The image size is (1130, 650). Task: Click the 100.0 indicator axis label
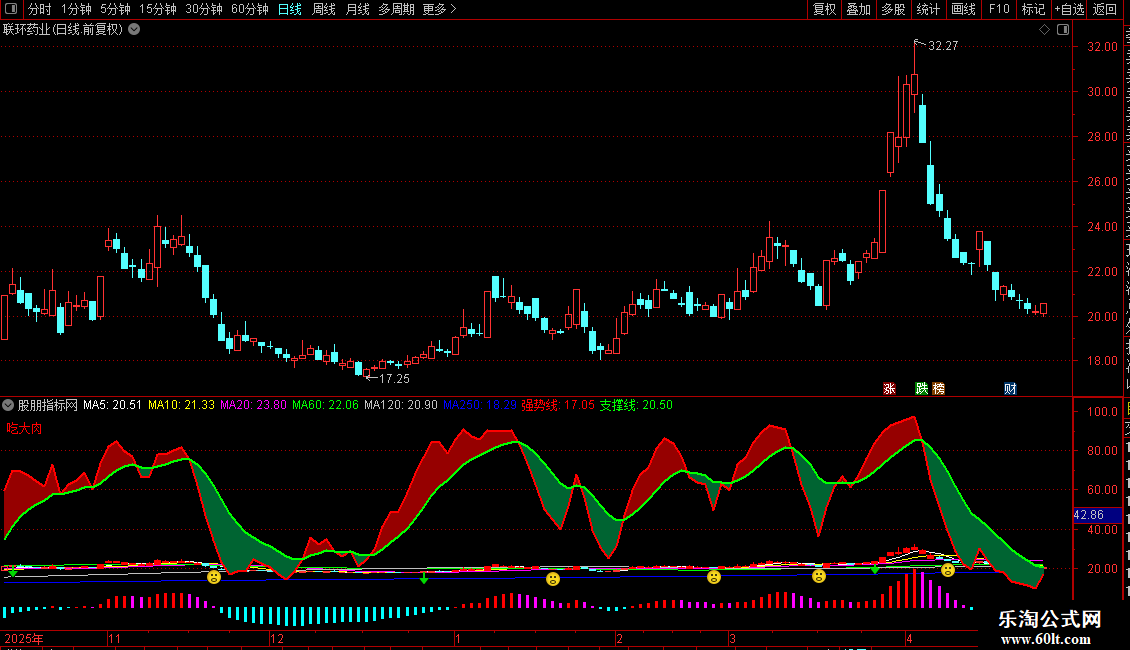click(x=1102, y=412)
